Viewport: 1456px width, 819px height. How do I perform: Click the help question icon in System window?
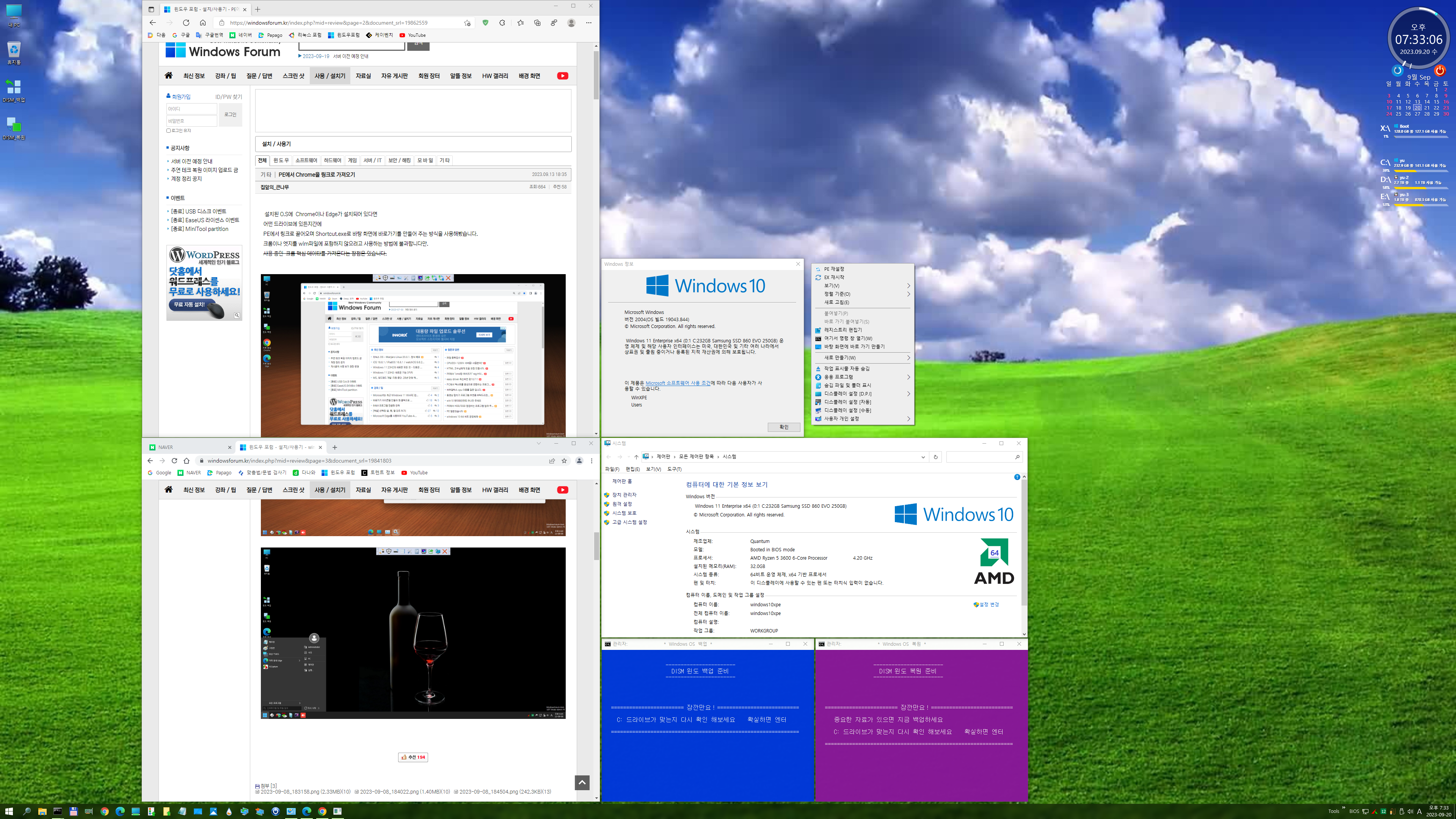[1017, 477]
